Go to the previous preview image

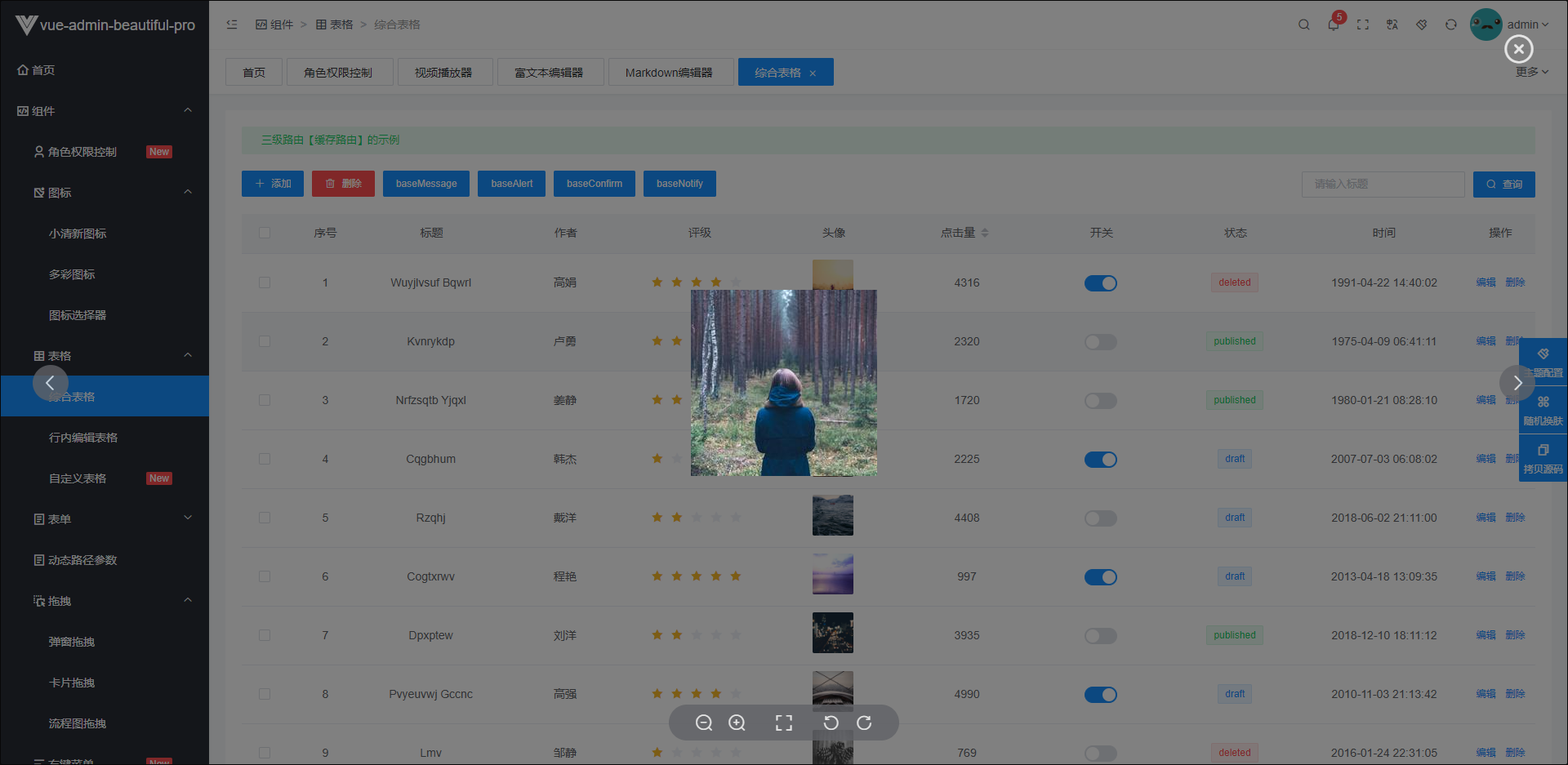point(50,382)
